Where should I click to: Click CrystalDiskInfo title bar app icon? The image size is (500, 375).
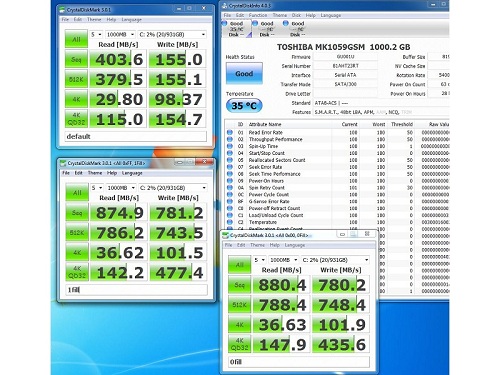225,5
